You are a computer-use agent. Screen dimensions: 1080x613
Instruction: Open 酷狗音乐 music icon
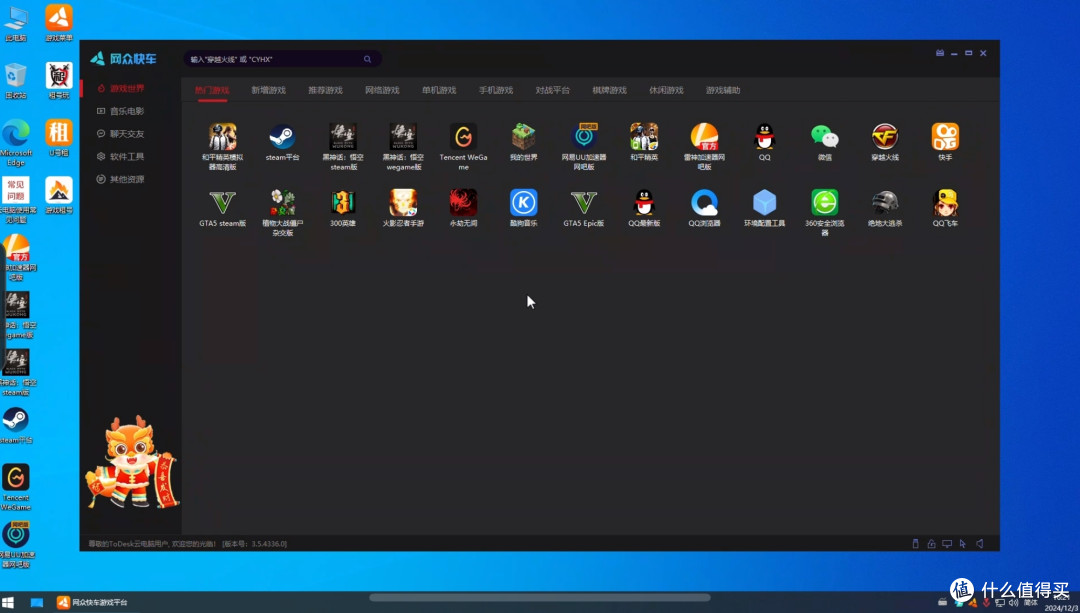[x=523, y=203]
